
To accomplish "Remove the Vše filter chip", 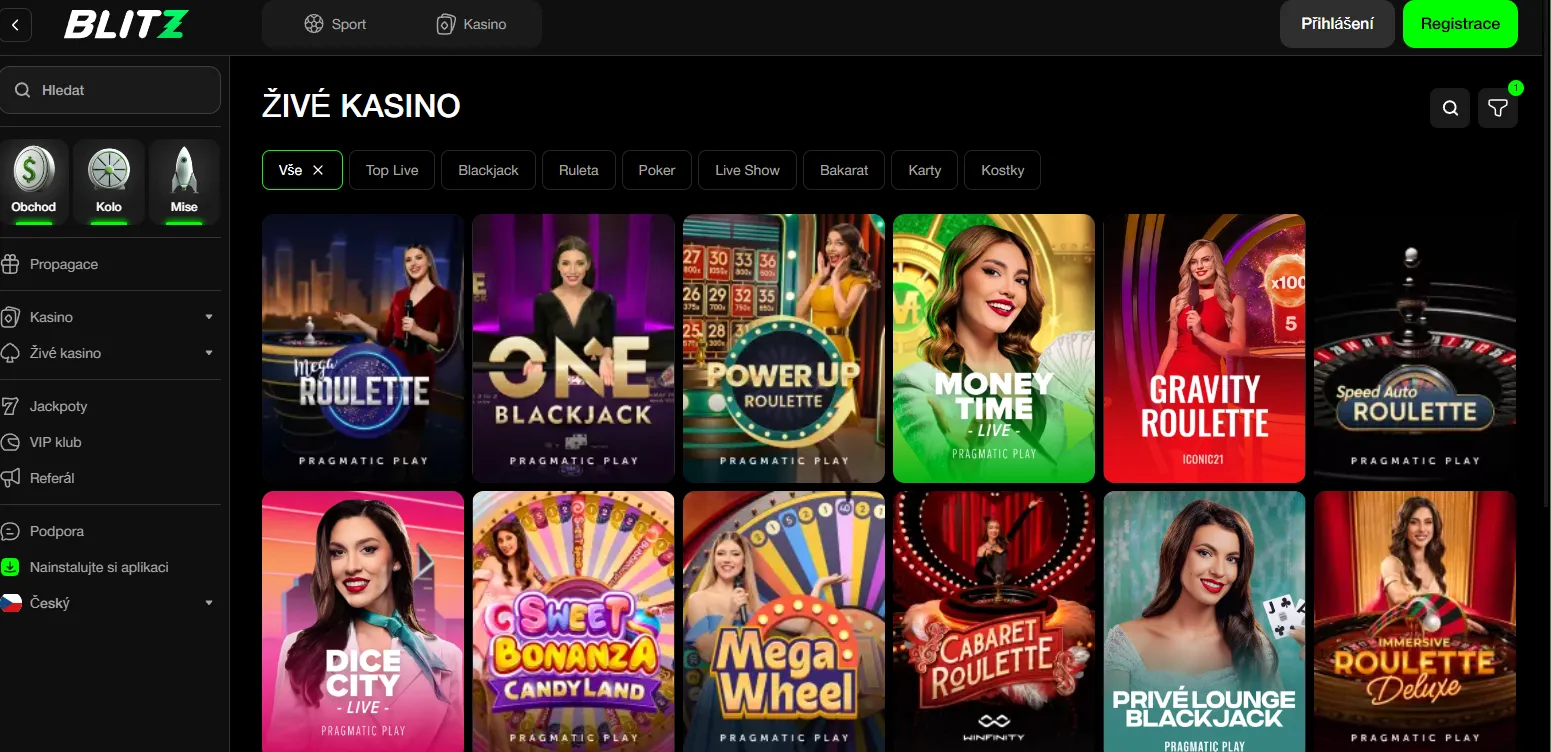I will 318,170.
